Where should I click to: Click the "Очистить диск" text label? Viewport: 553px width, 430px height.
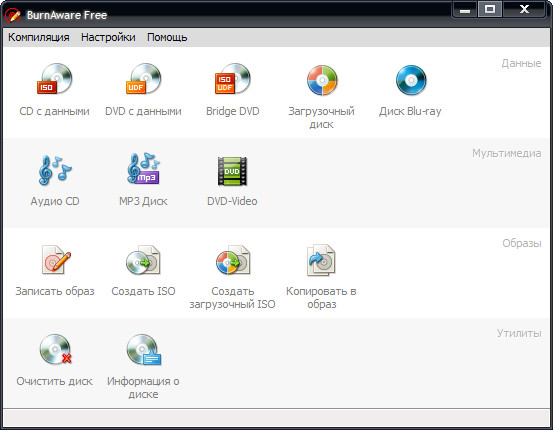coord(55,381)
